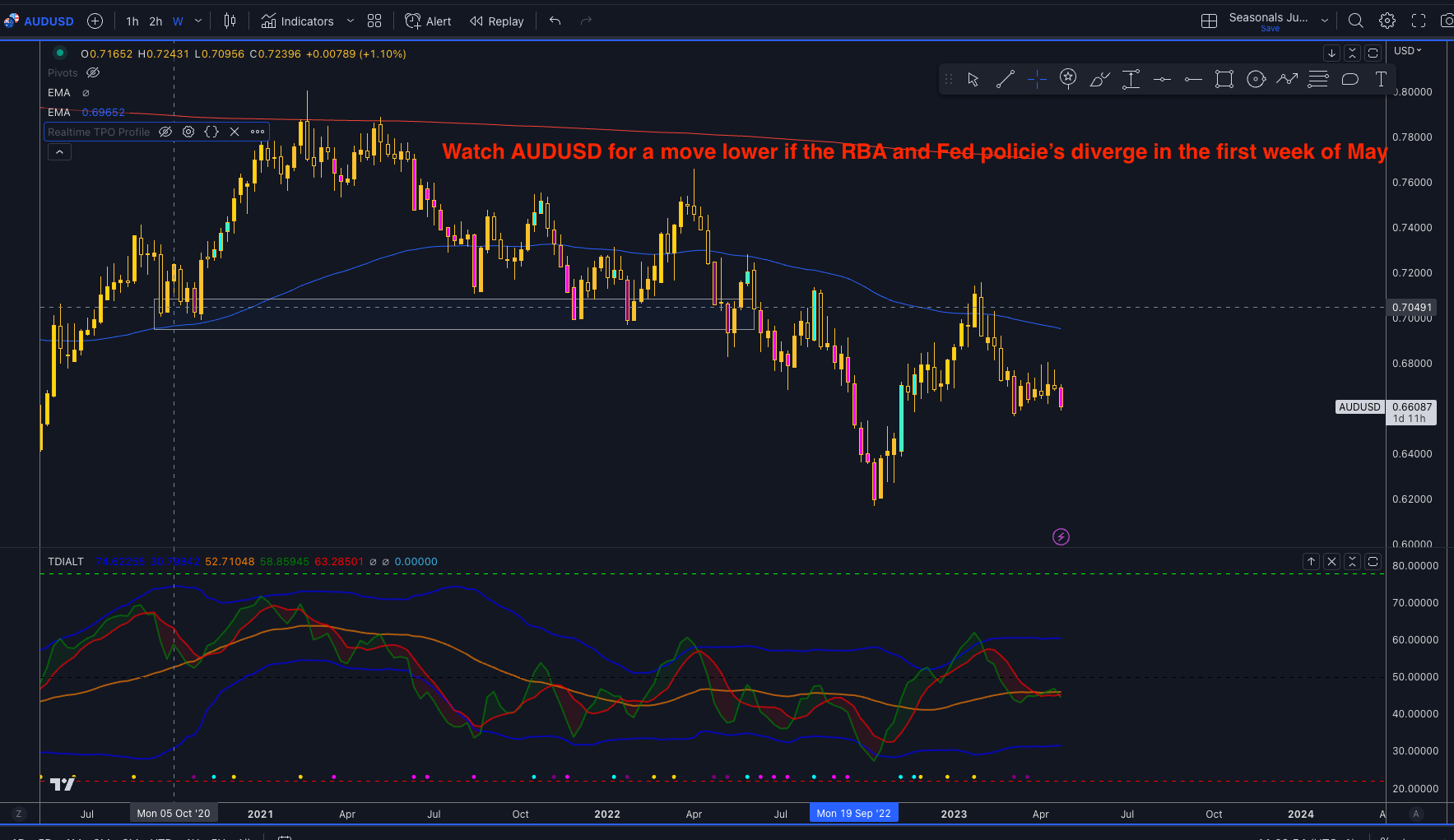Select the text annotation tool
This screenshot has height=840, width=1454.
point(1381,79)
